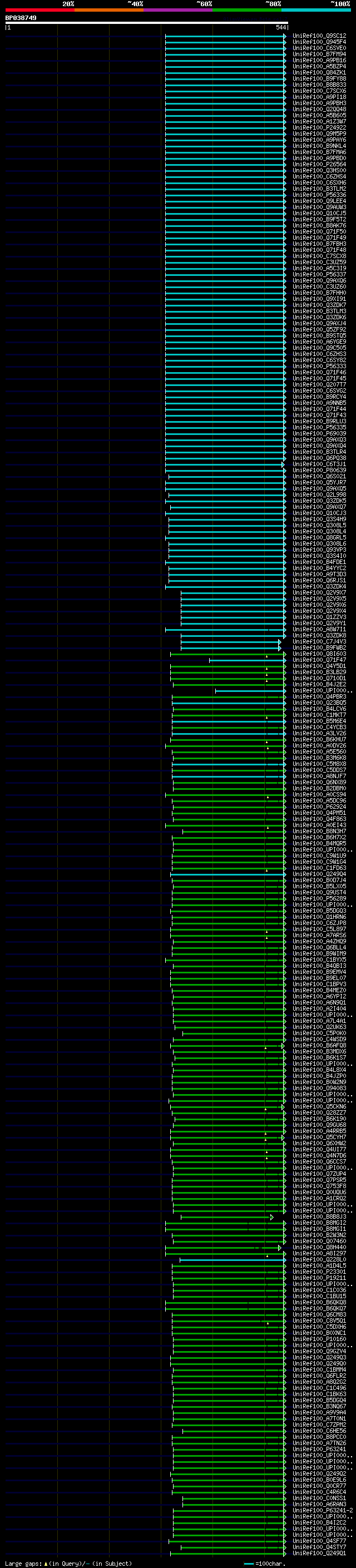The image size is (356, 1568).
Task: Click UniRef100_B3LB29
Action: pyautogui.click(x=319, y=672)
